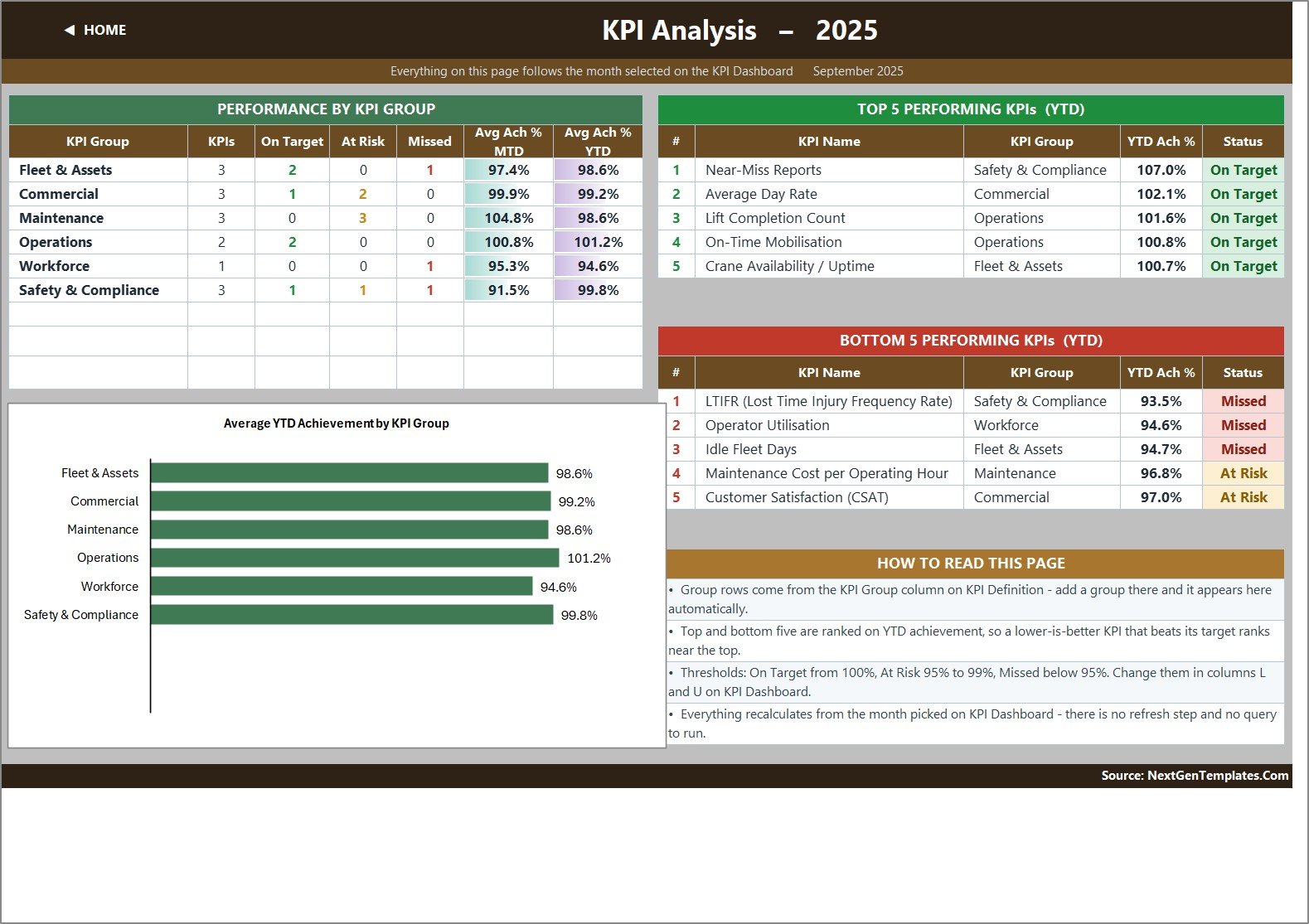Select the 97.4% MTD cell for Fleet & Assets
1309x924 pixels.
(508, 170)
